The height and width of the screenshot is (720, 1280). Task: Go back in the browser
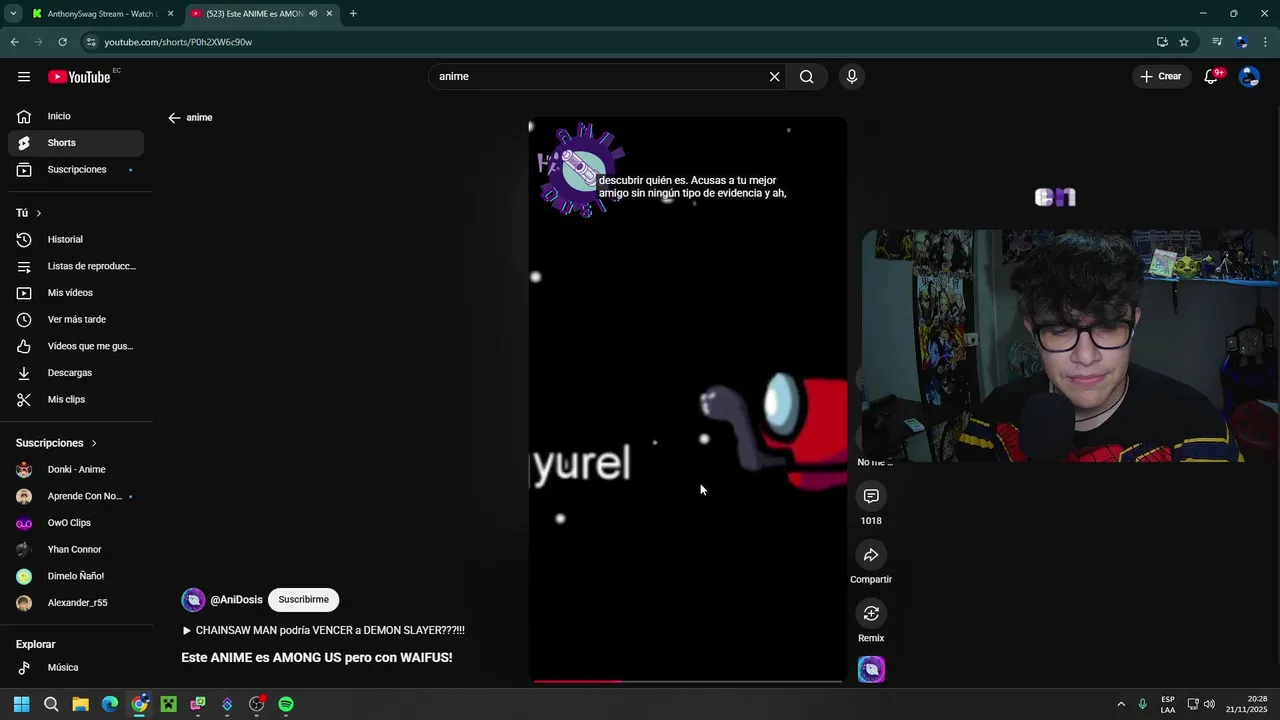point(14,42)
